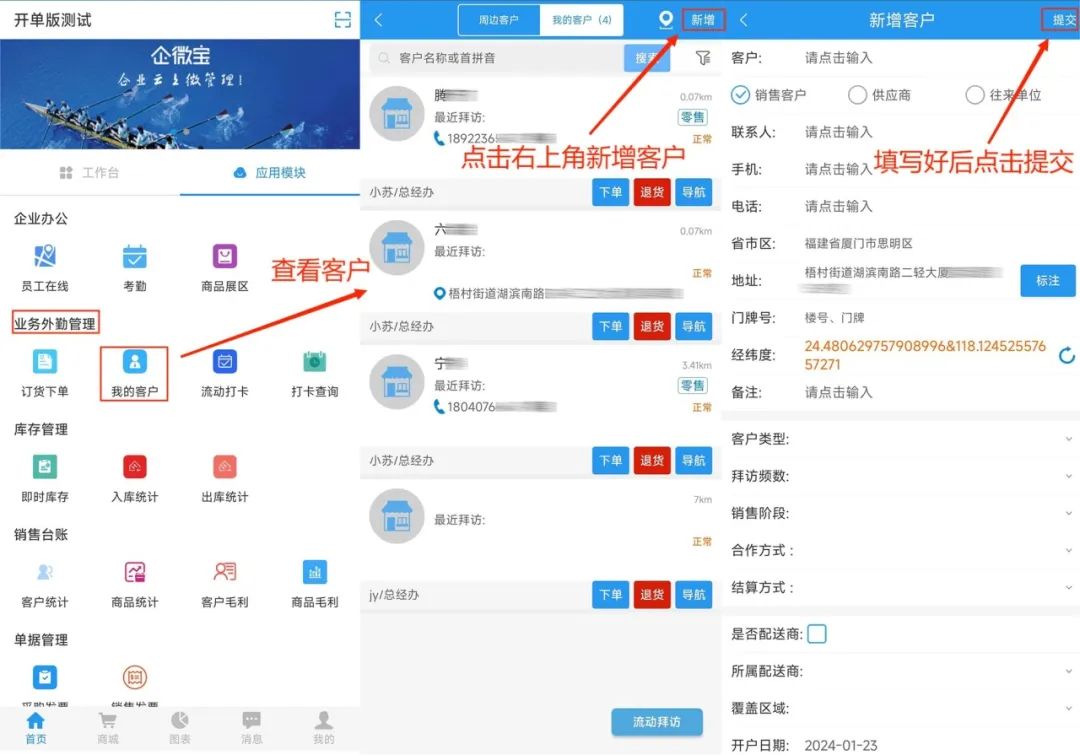Screen dimensions: 1080x755
Task: Select the 供应商 radio option
Action: pos(857,95)
